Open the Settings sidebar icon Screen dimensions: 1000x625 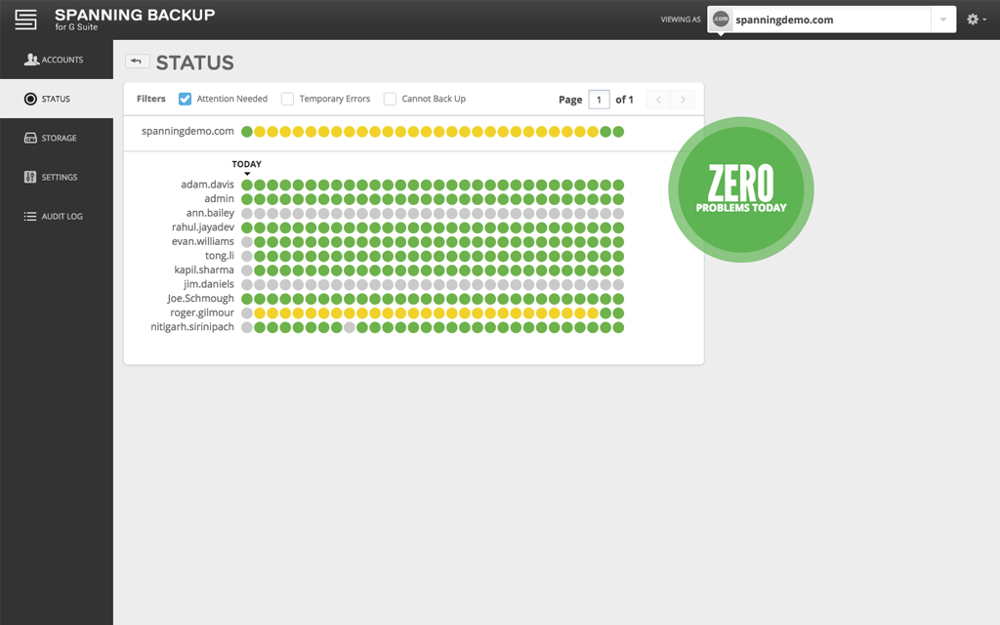pos(30,177)
